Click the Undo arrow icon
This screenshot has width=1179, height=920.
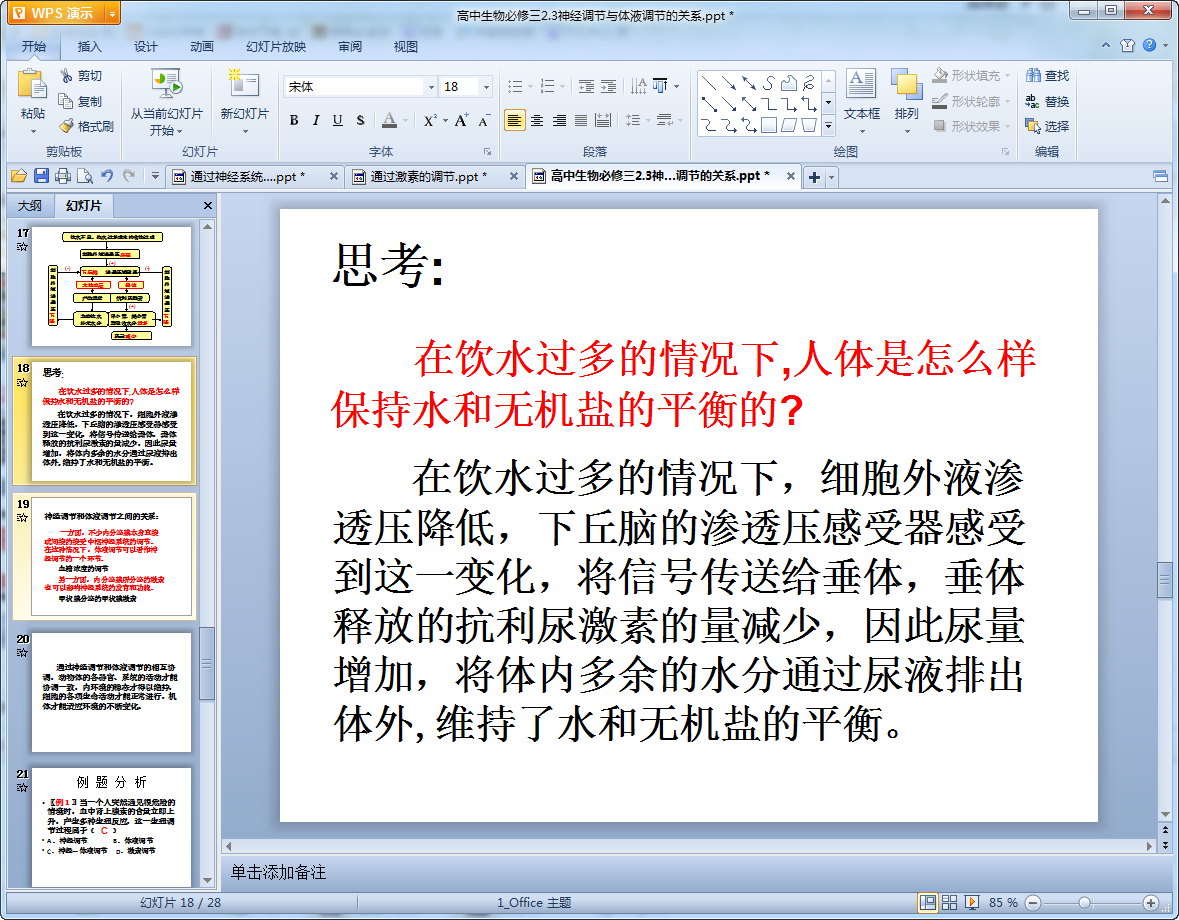tap(107, 176)
